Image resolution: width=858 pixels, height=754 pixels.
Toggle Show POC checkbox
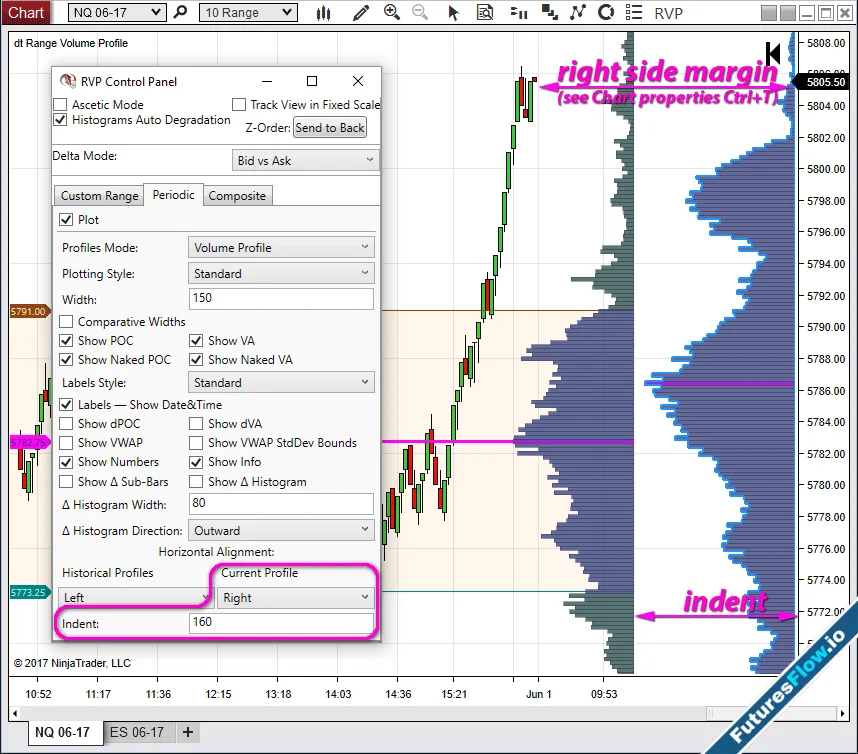(x=66, y=341)
